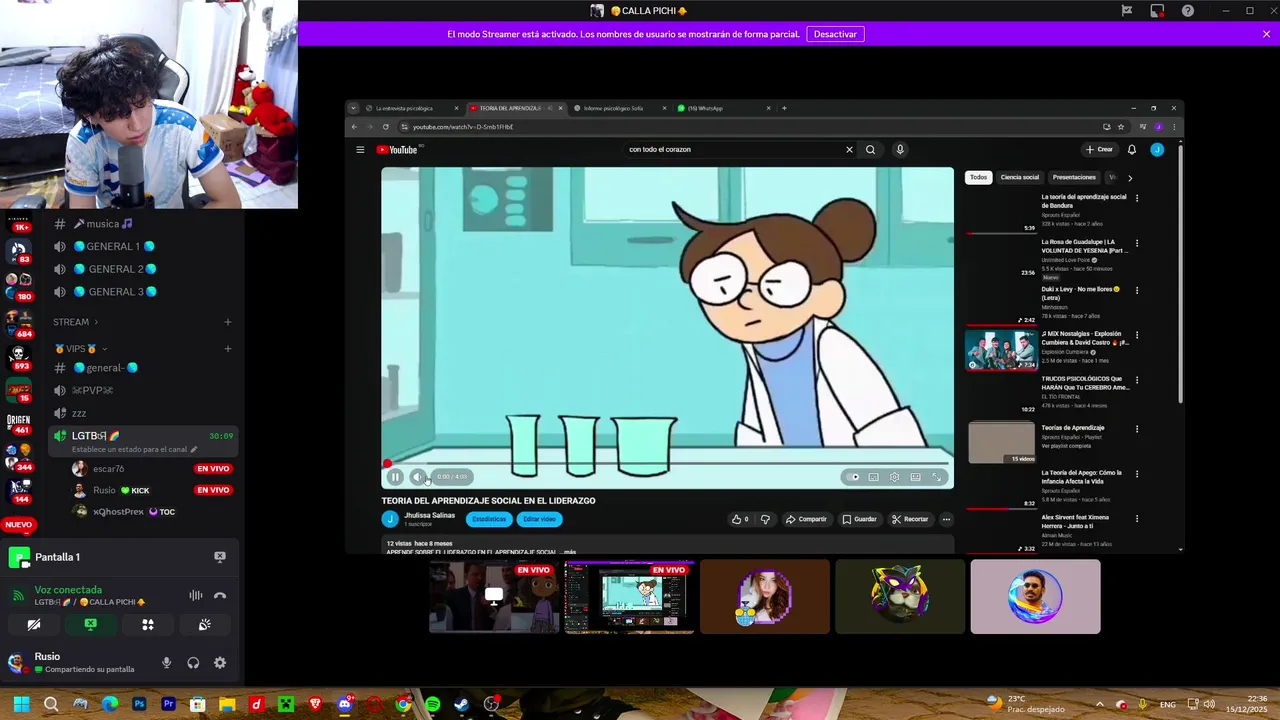
Task: Add a channel to STREAM category
Action: 228,322
